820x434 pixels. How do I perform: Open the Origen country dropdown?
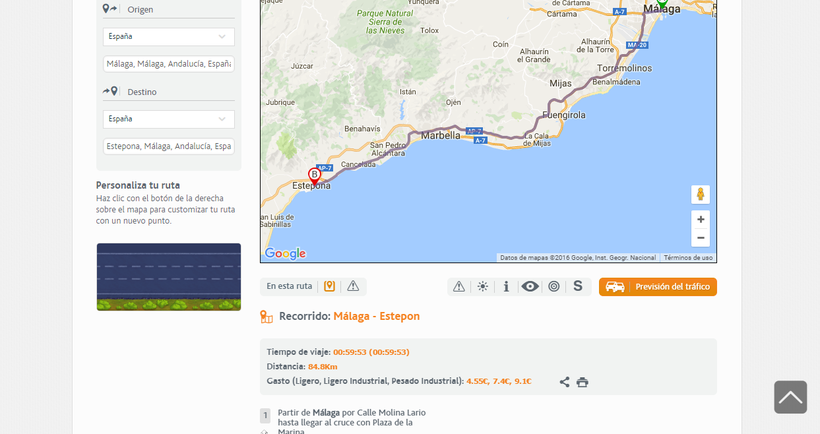click(x=168, y=36)
